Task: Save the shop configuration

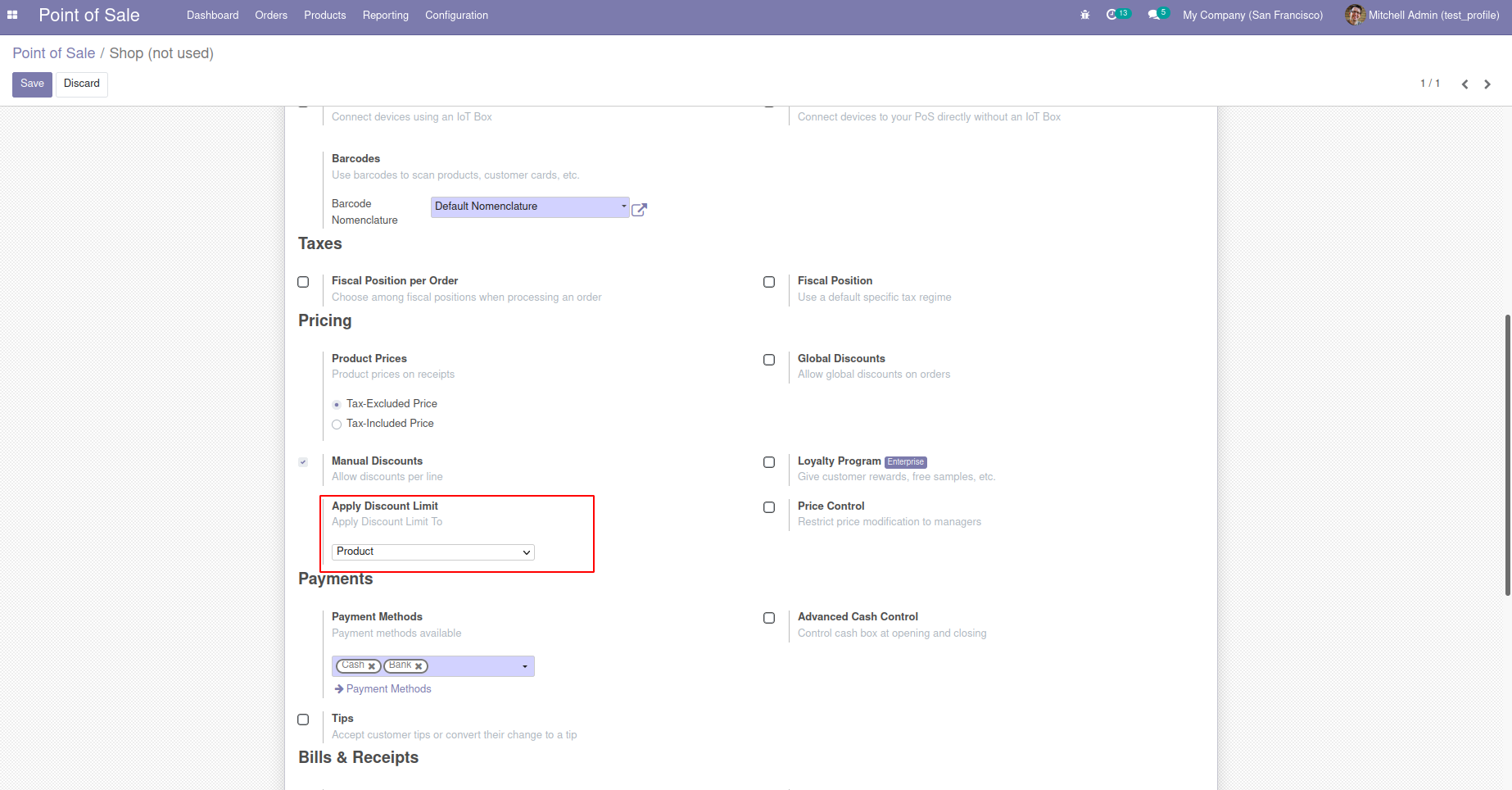Action: [32, 84]
